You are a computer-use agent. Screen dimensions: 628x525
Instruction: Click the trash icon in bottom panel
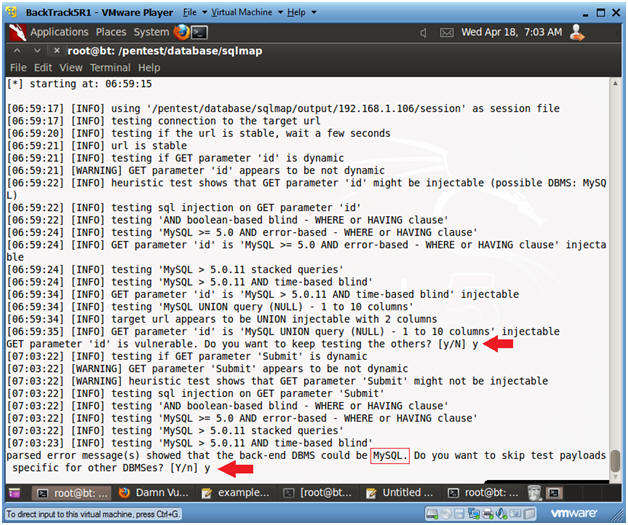pos(534,493)
